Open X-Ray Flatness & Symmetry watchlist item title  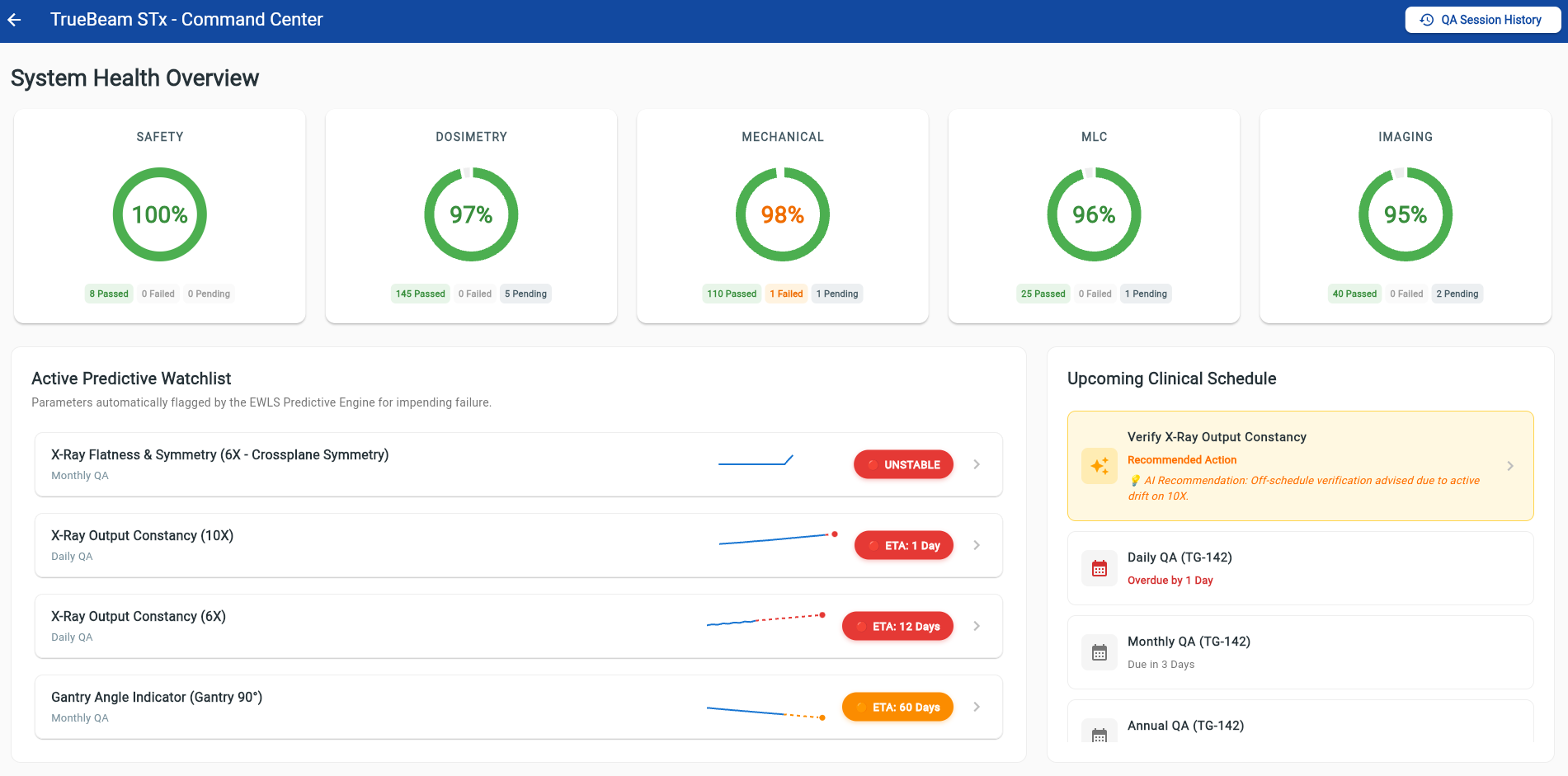219,454
